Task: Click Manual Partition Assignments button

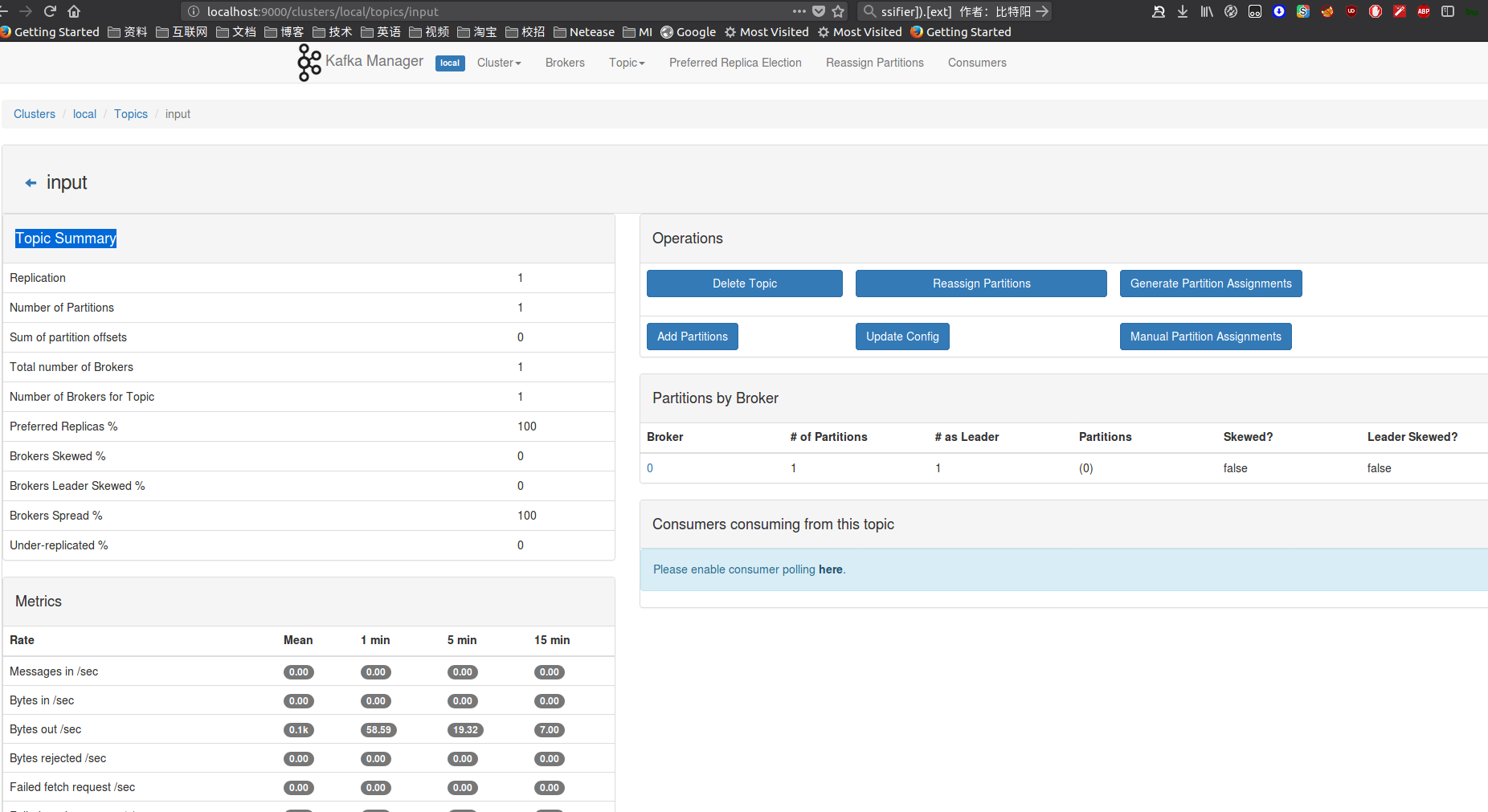Action: (x=1206, y=337)
